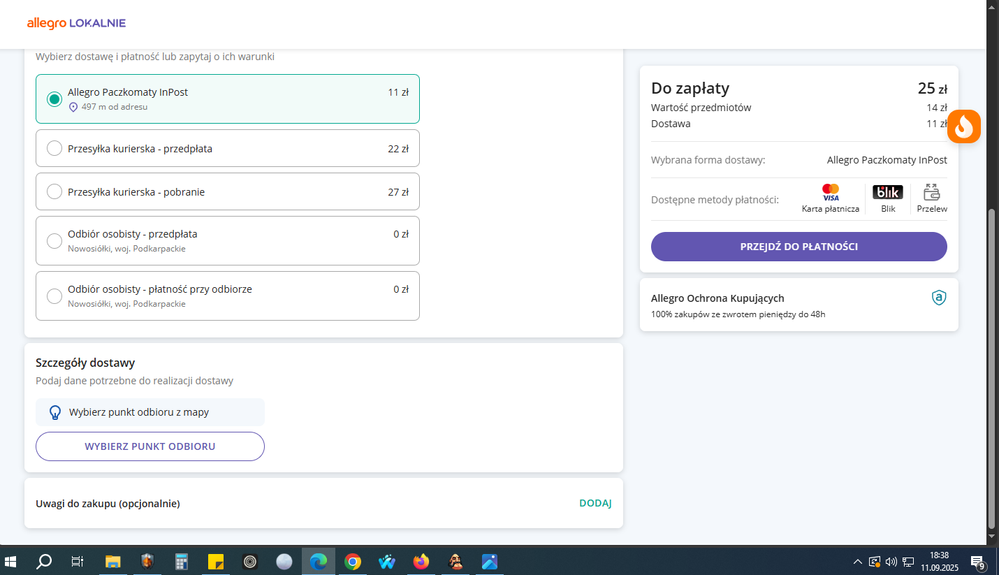999x575 pixels.
Task: Click the Mastercard Visa payment card icon
Action: pos(830,192)
